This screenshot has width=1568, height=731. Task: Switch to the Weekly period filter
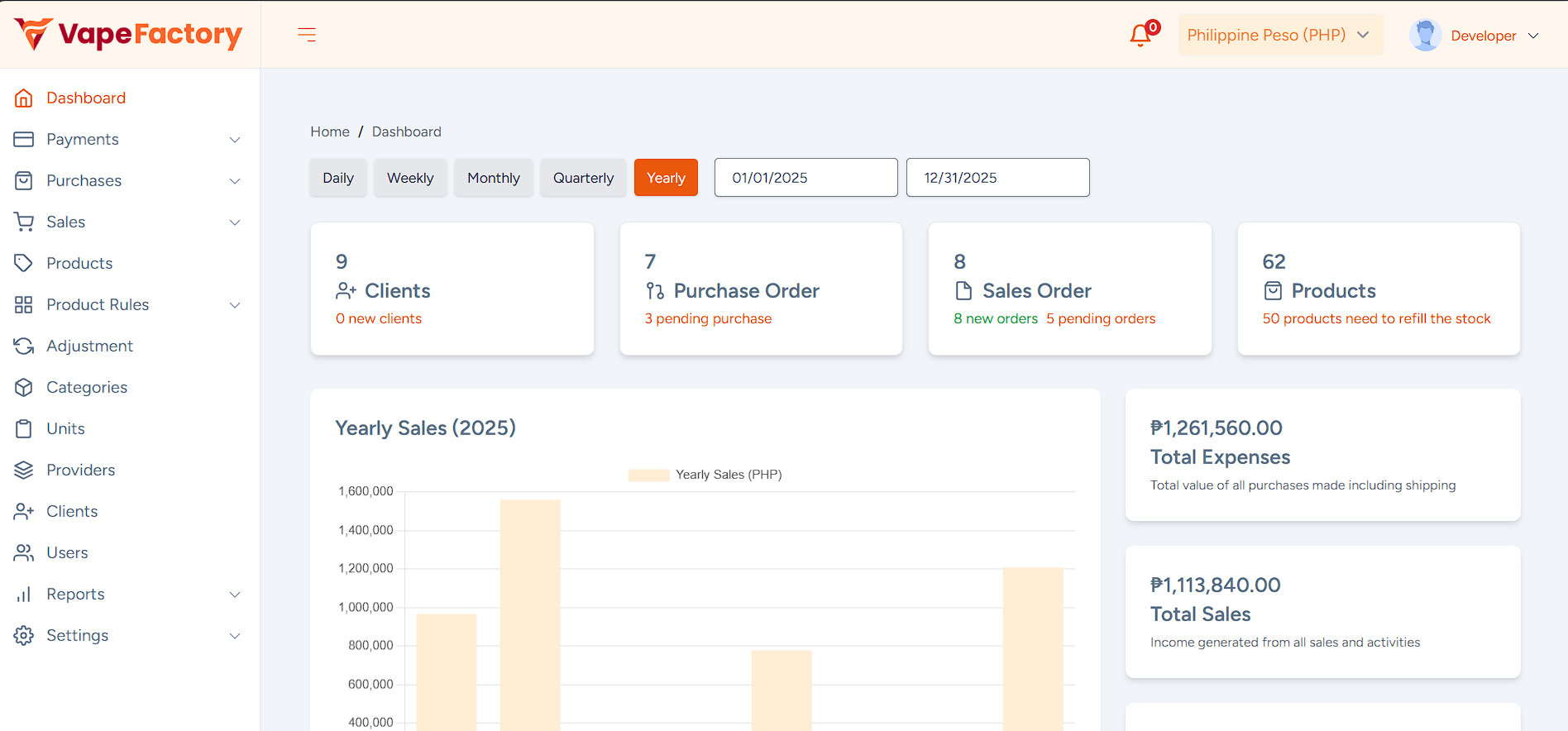(410, 178)
